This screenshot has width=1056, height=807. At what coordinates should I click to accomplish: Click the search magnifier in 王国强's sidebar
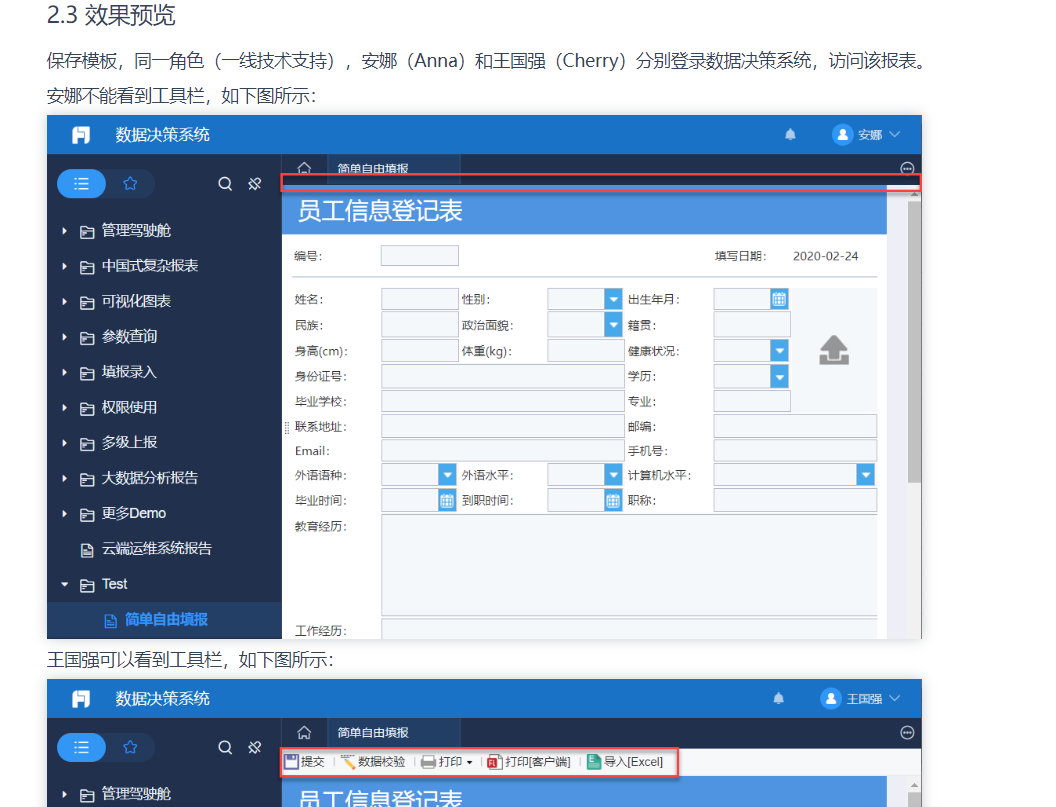(225, 747)
